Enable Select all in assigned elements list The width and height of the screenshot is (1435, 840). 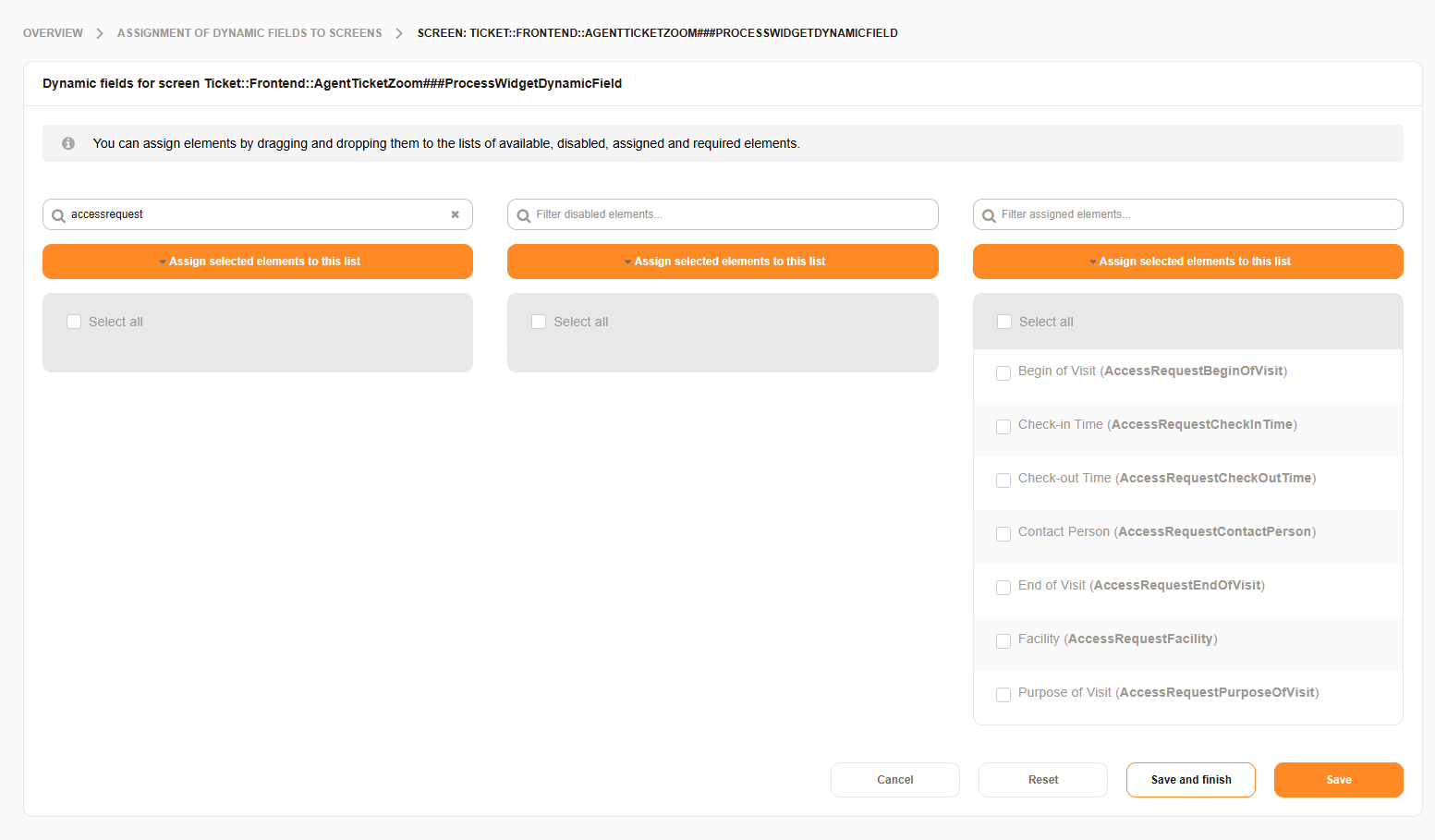click(x=1004, y=322)
